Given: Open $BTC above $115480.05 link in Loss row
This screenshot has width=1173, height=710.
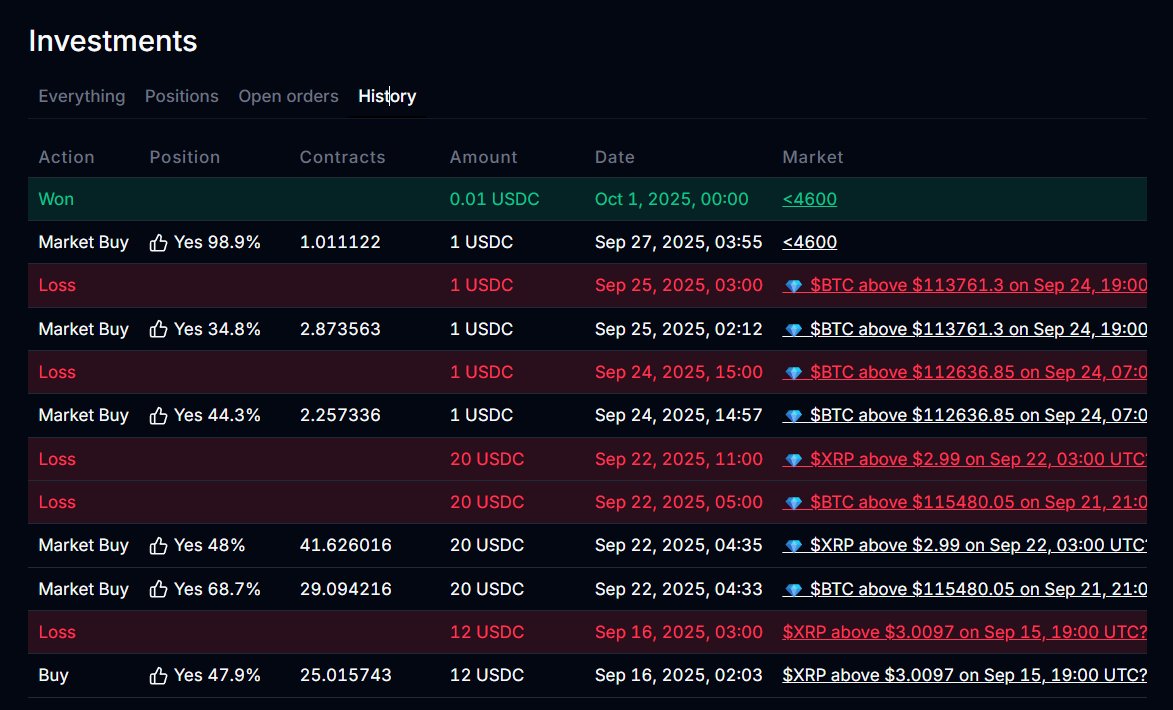Looking at the screenshot, I should point(965,502).
